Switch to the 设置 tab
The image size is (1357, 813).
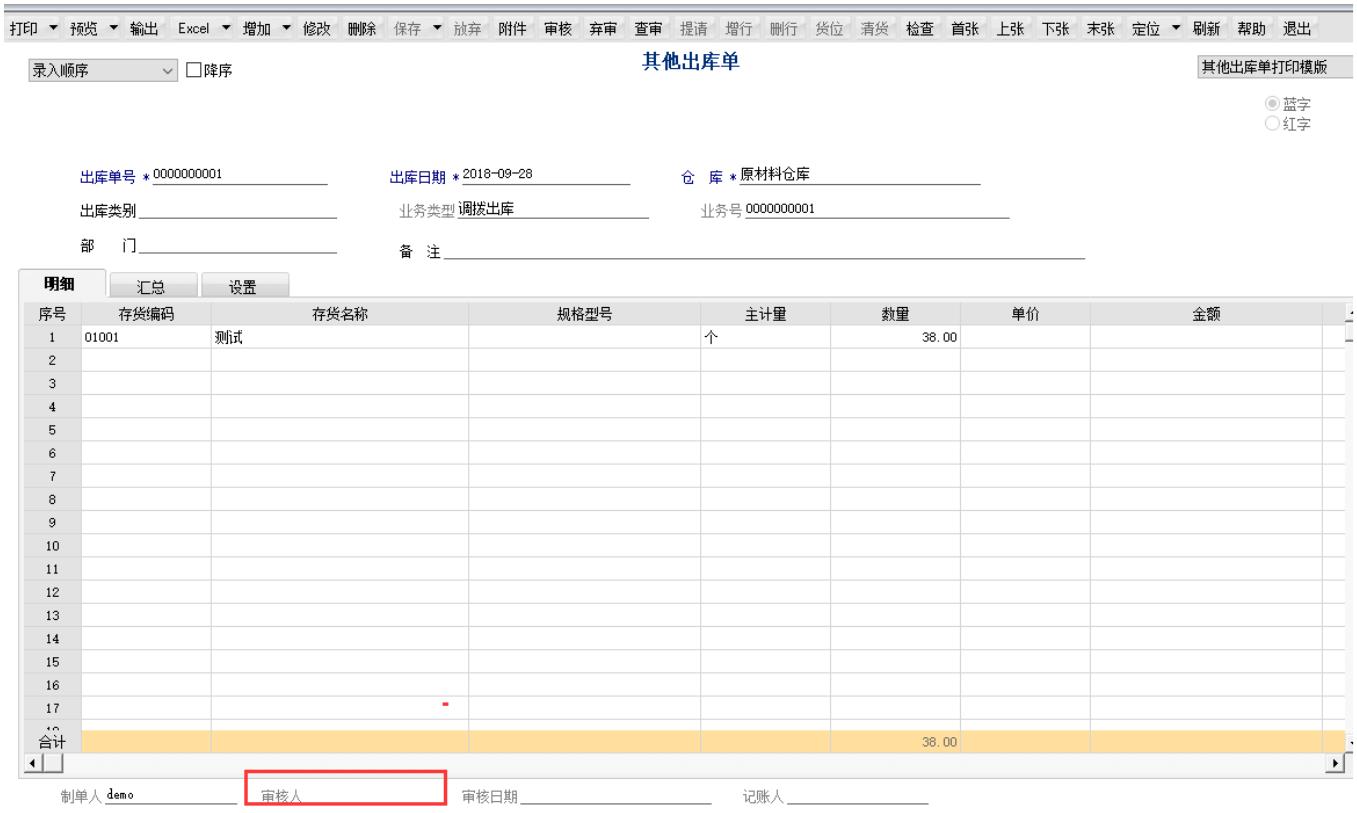(243, 288)
